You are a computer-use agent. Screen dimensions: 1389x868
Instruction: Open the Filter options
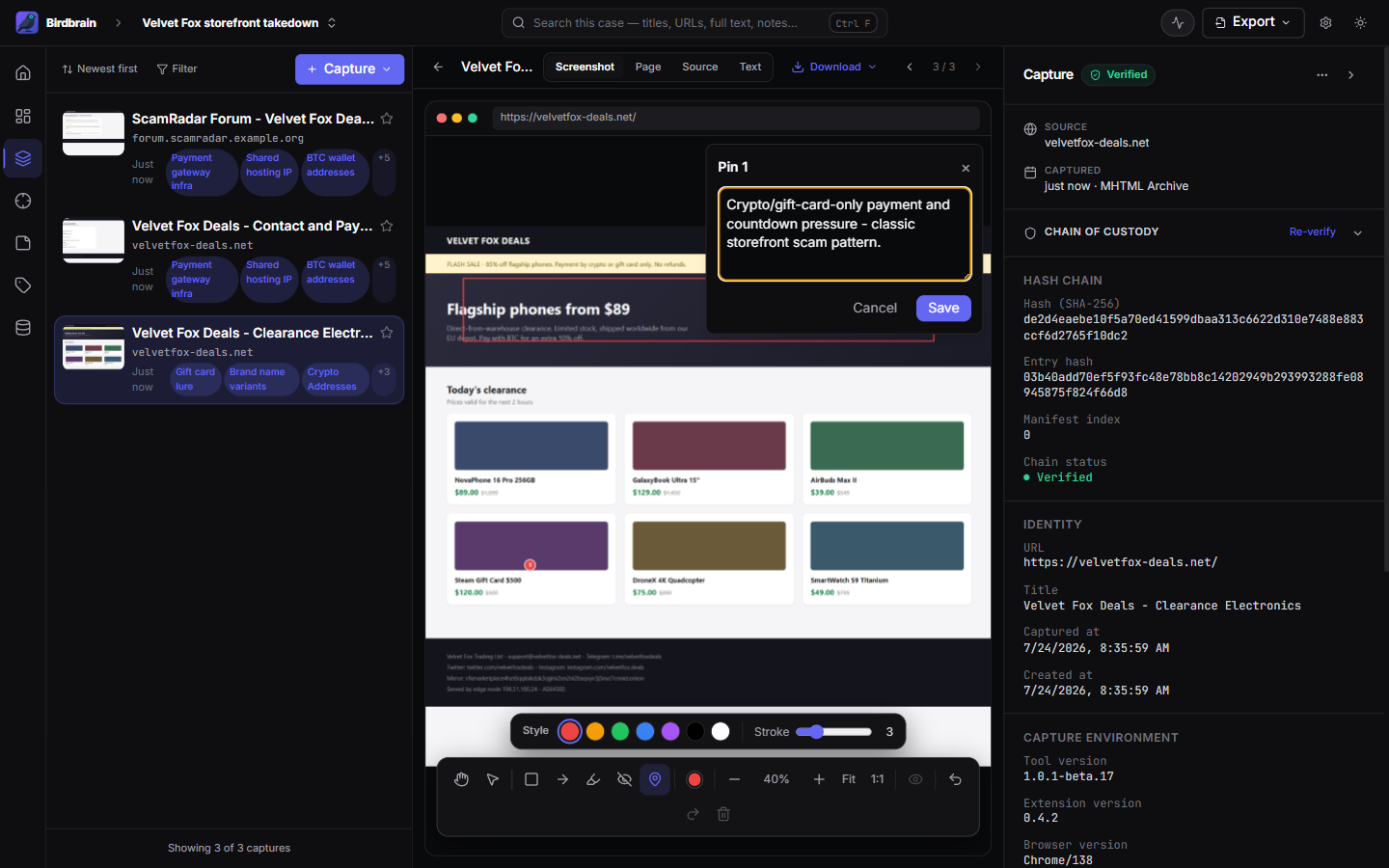[x=177, y=69]
